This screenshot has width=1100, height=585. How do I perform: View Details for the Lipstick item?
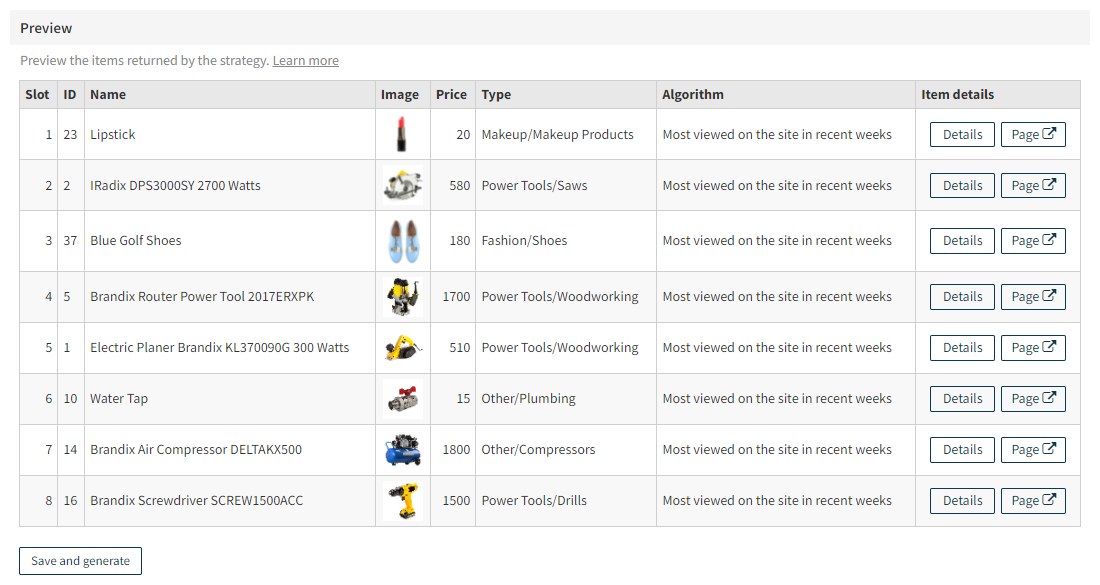[961, 133]
